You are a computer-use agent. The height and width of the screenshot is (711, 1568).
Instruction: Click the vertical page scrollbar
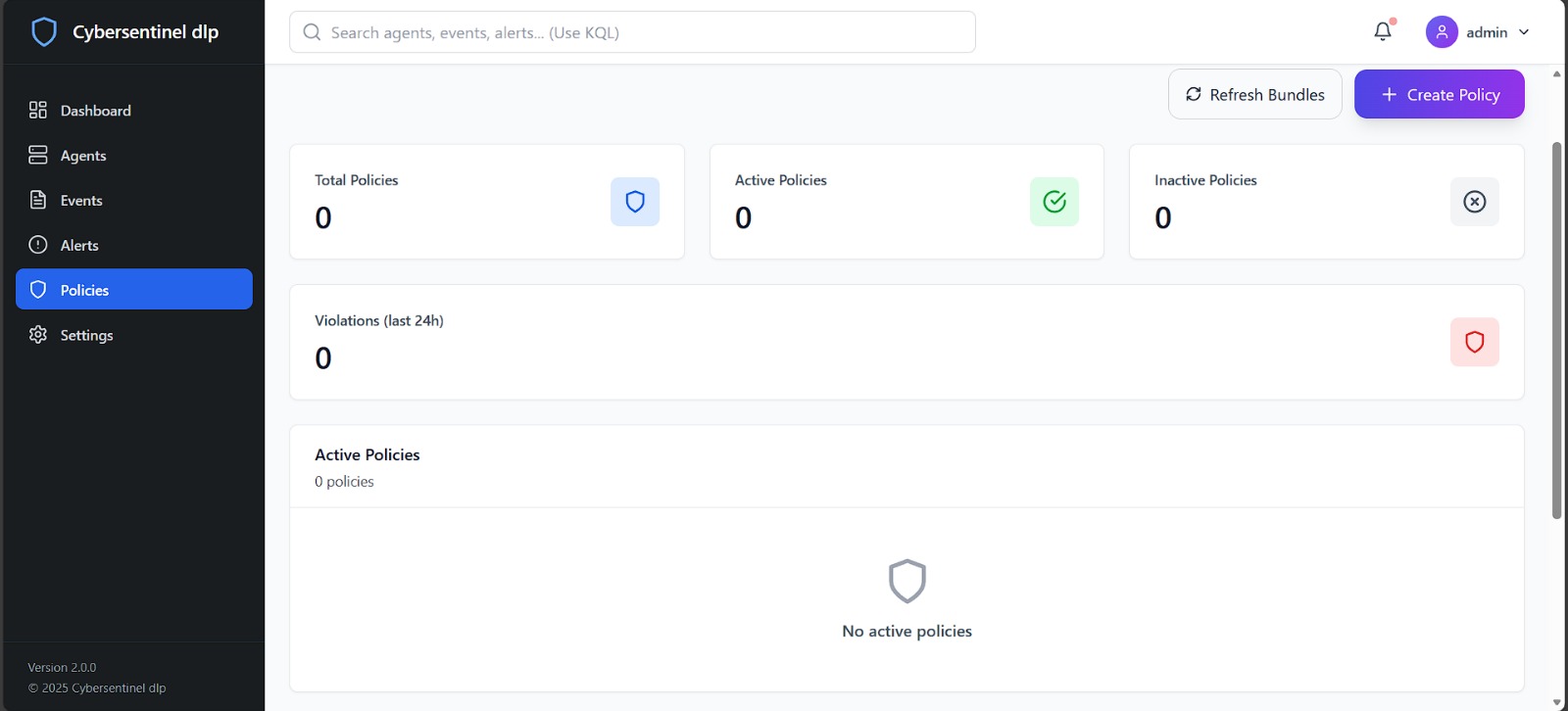tap(1556, 330)
